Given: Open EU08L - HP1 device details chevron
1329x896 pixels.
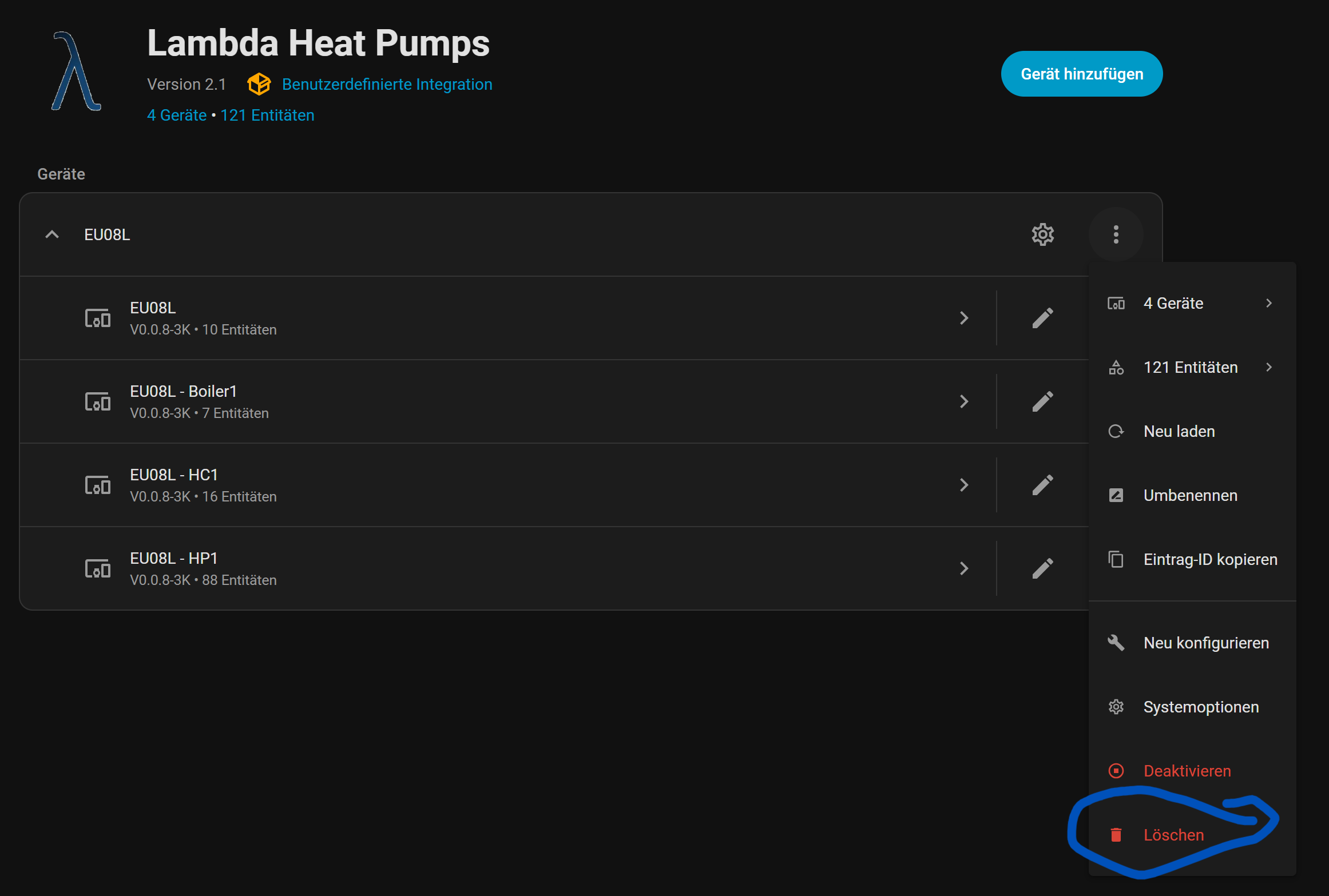Looking at the screenshot, I should tap(964, 568).
